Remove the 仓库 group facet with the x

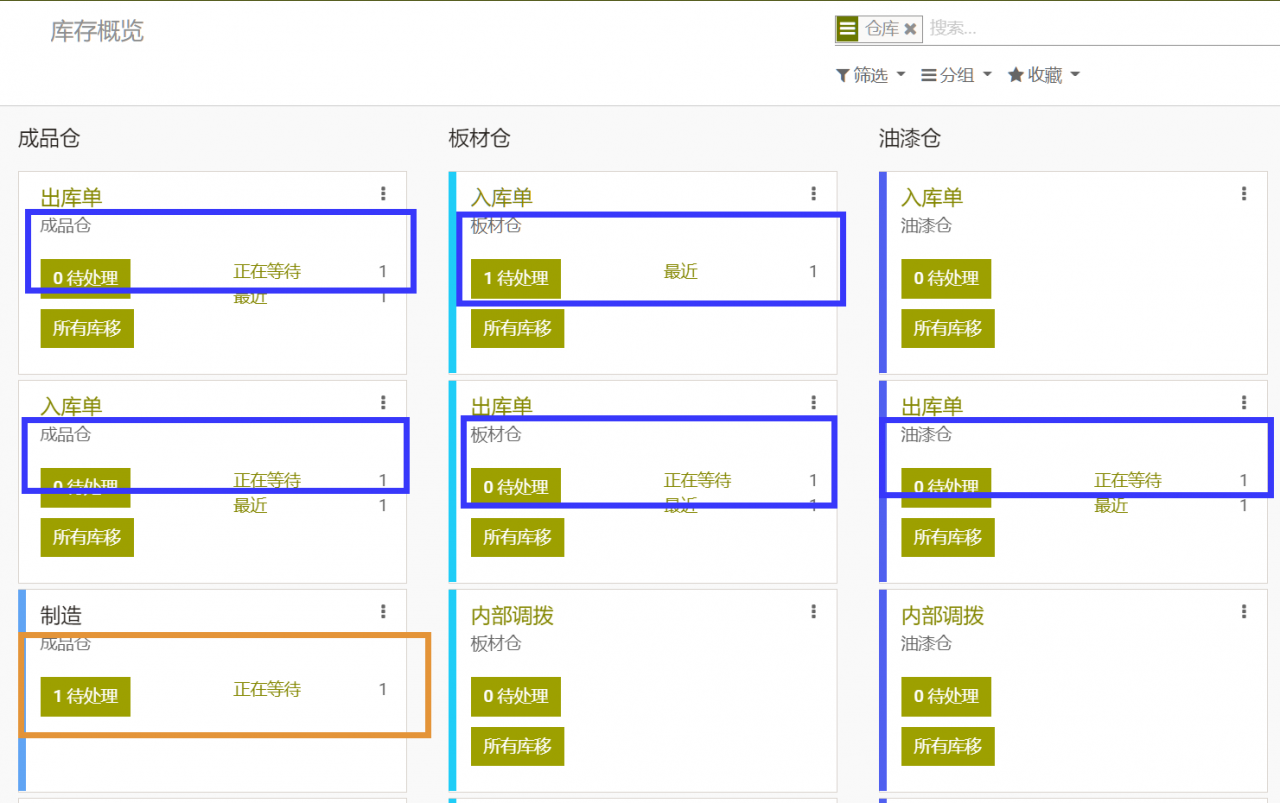click(910, 30)
